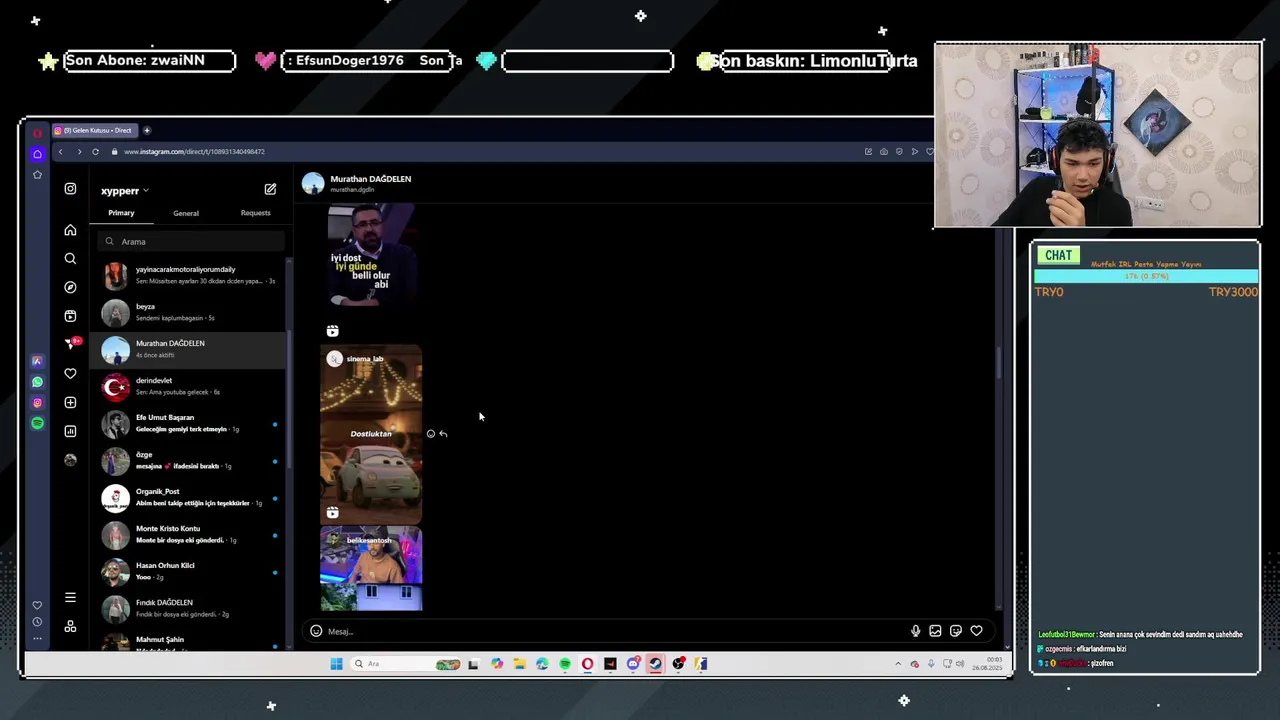Open Opera bookmarks star in sidebar
This screenshot has height=720, width=1280.
click(x=37, y=174)
